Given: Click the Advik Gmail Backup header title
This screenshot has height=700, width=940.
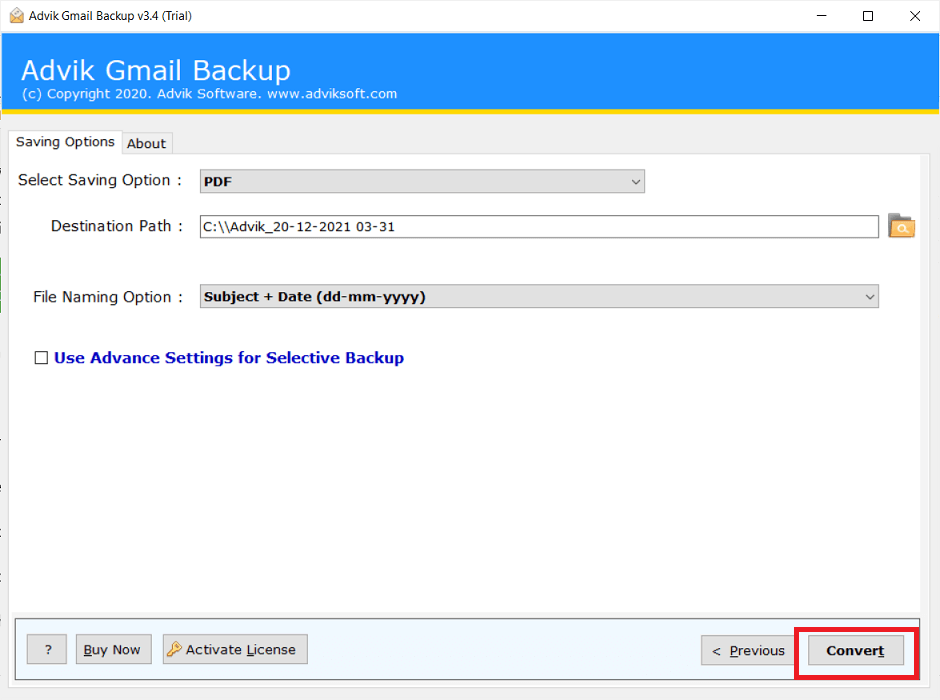Looking at the screenshot, I should tap(156, 70).
